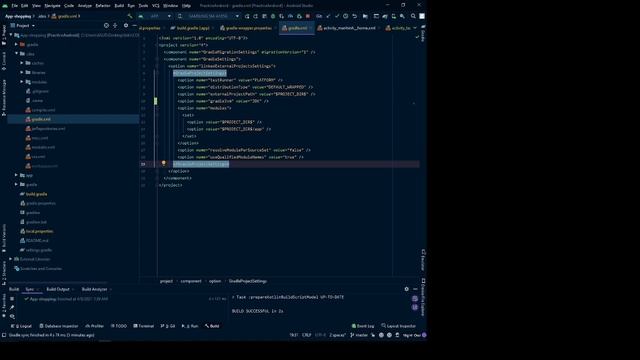Open the Profiler tool window
Image resolution: width=640 pixels, height=360 pixels.
click(95, 326)
